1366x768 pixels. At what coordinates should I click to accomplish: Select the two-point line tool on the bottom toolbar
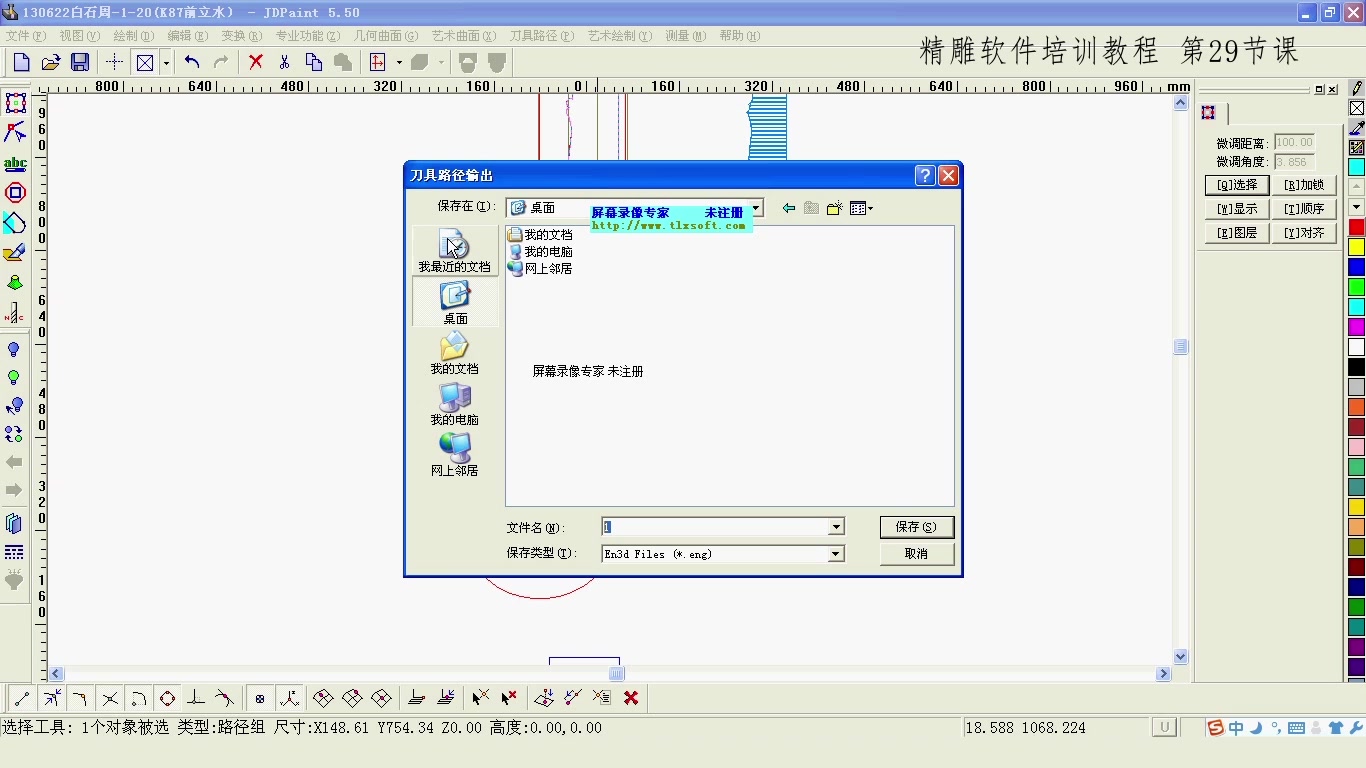tap(20, 697)
